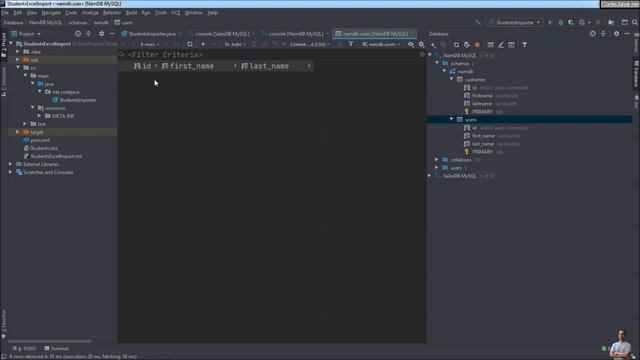Select META-INF folder in Project tree
This screenshot has height=360, width=640.
point(63,116)
